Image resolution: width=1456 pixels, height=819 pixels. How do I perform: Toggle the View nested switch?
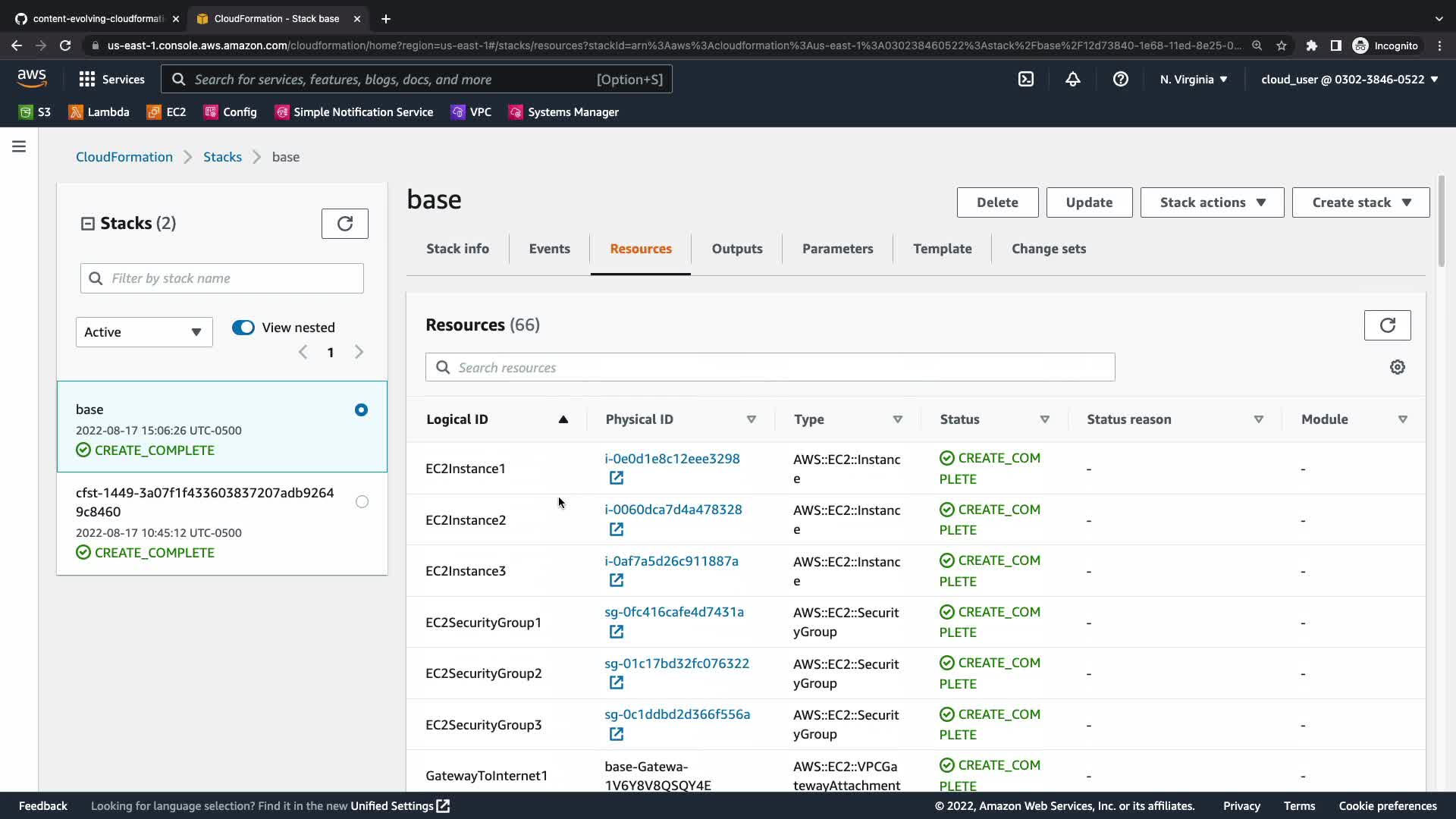(243, 328)
